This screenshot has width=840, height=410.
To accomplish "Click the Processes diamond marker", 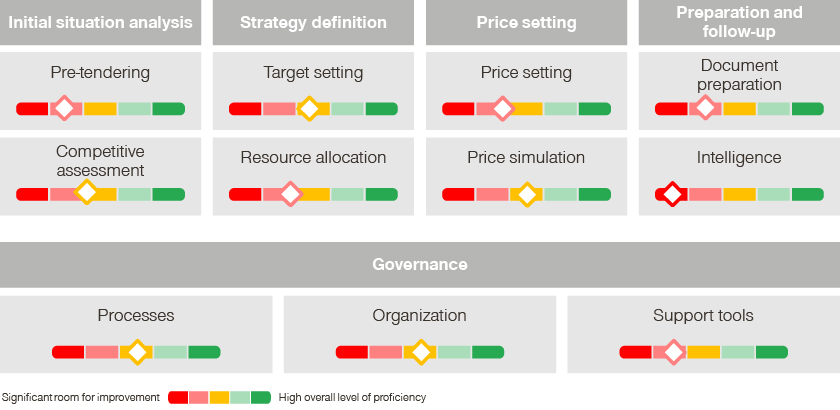I will pyautogui.click(x=138, y=352).
